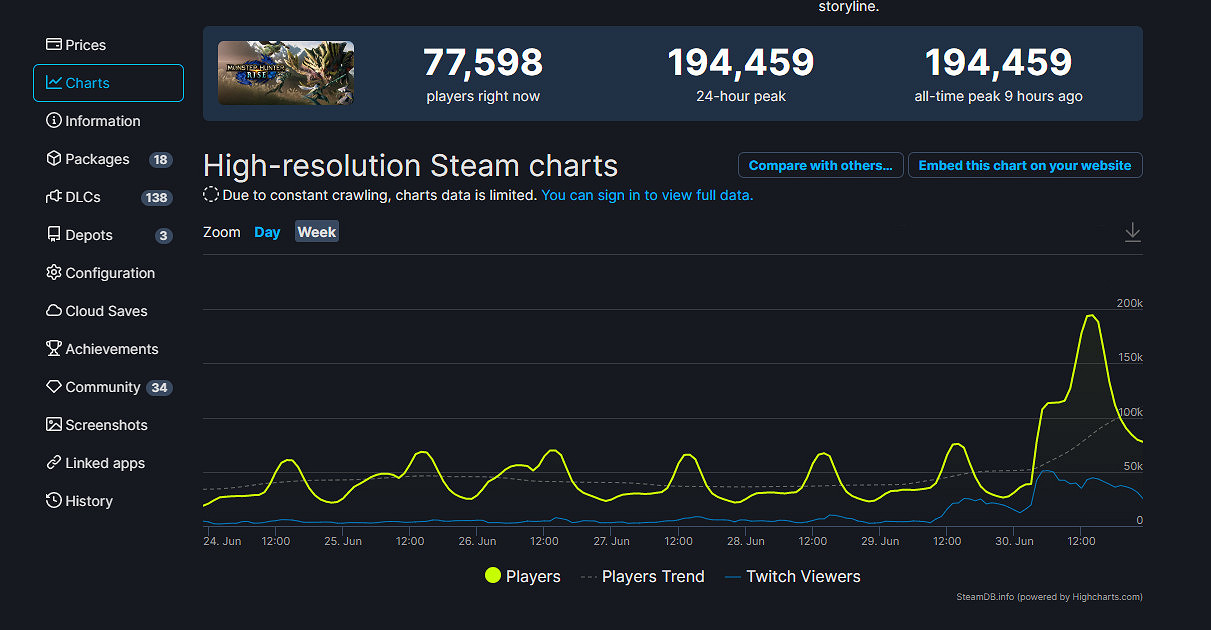Screen dimensions: 1211x630
Task: Select the Week zoom option
Action: (316, 232)
